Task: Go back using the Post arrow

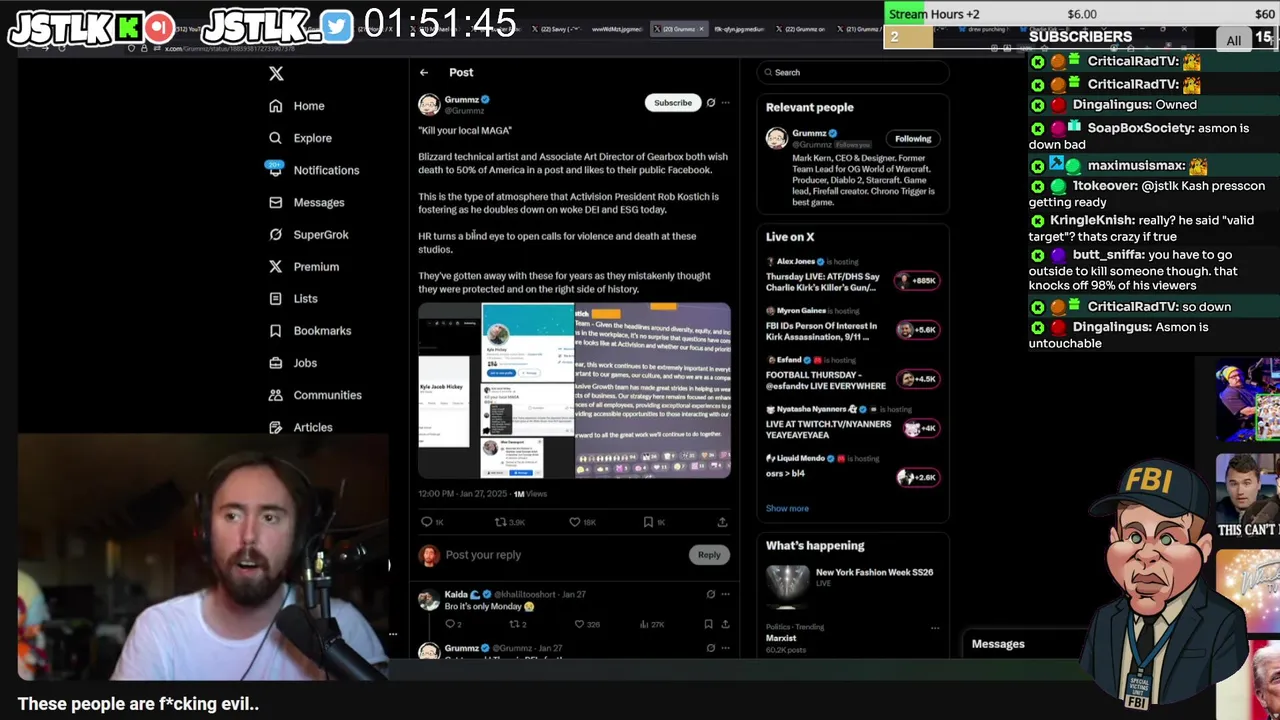Action: [x=424, y=72]
